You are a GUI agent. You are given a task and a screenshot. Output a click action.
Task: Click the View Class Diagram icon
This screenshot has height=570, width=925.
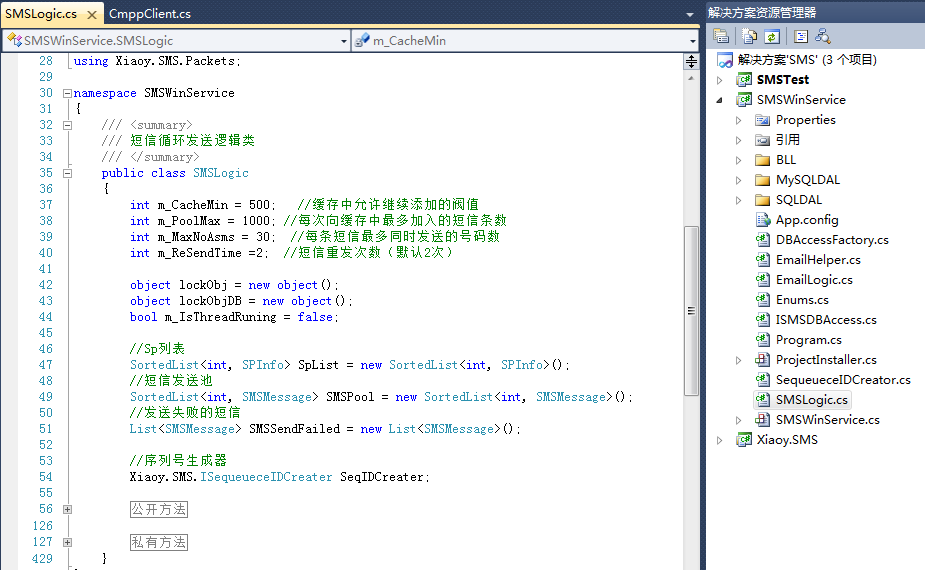[823, 36]
